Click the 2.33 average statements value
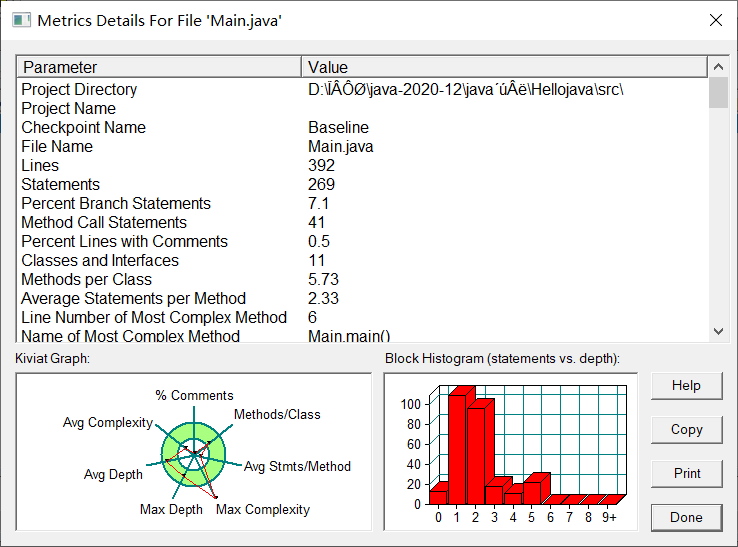Viewport: 738px width, 547px height. click(x=323, y=298)
